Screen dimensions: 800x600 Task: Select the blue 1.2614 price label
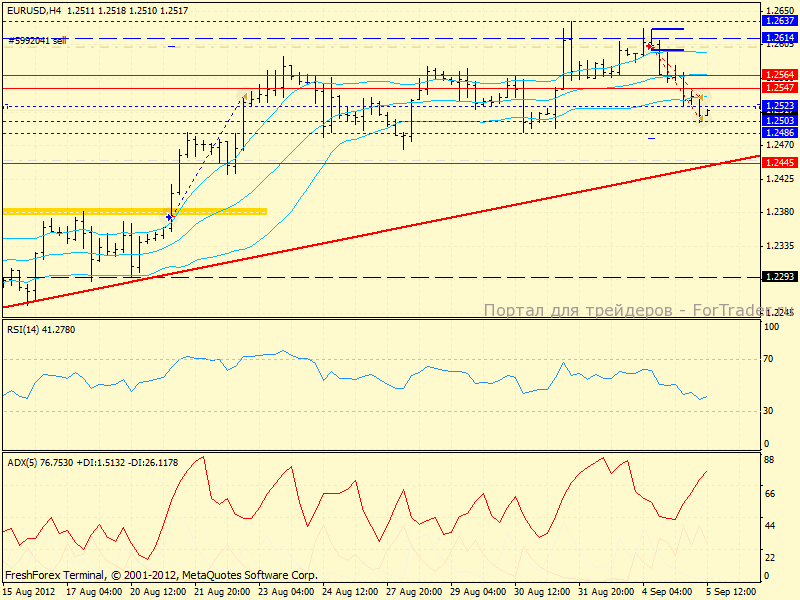tap(779, 38)
